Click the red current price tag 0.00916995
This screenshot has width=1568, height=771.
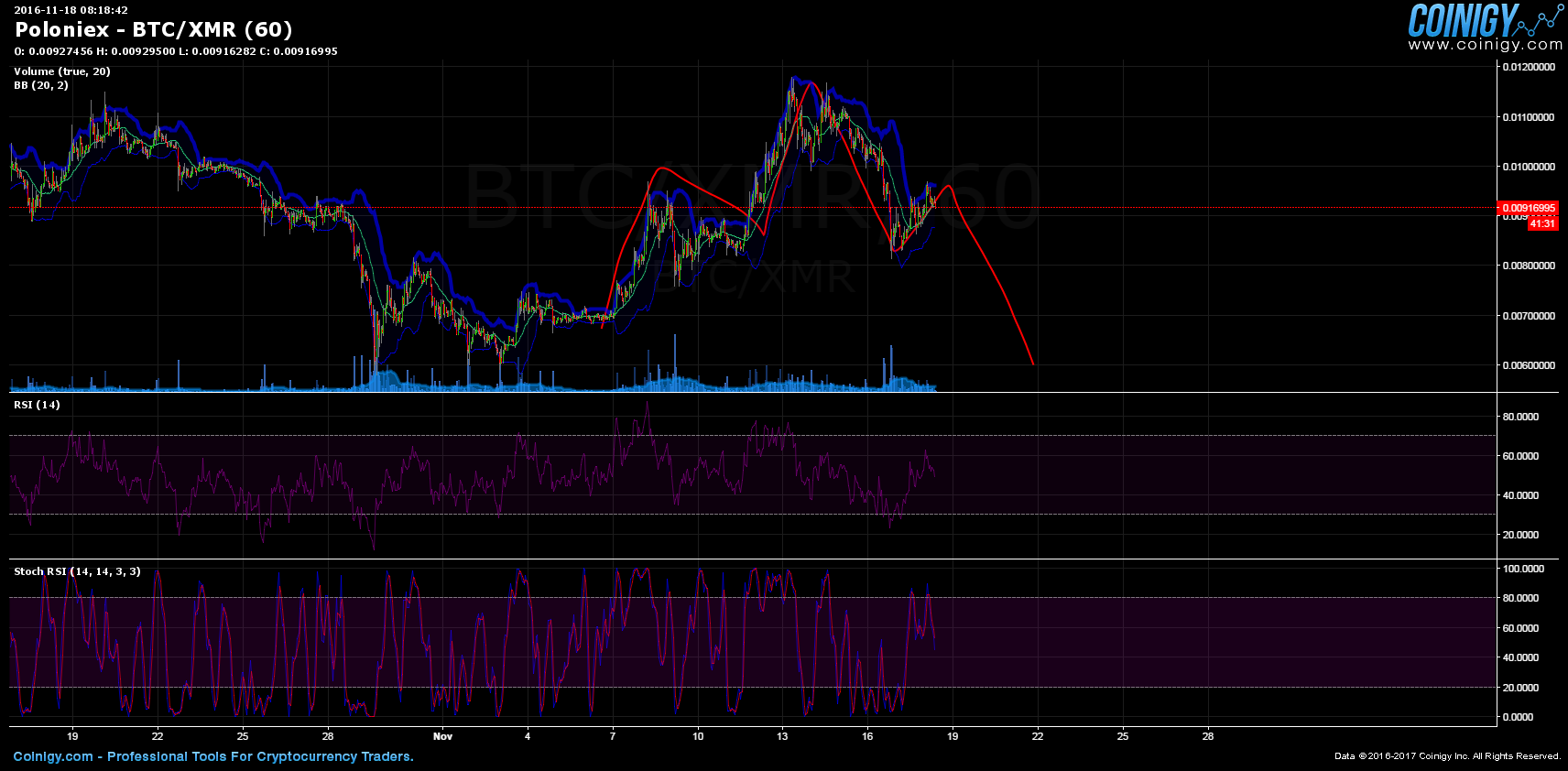pos(1528,208)
